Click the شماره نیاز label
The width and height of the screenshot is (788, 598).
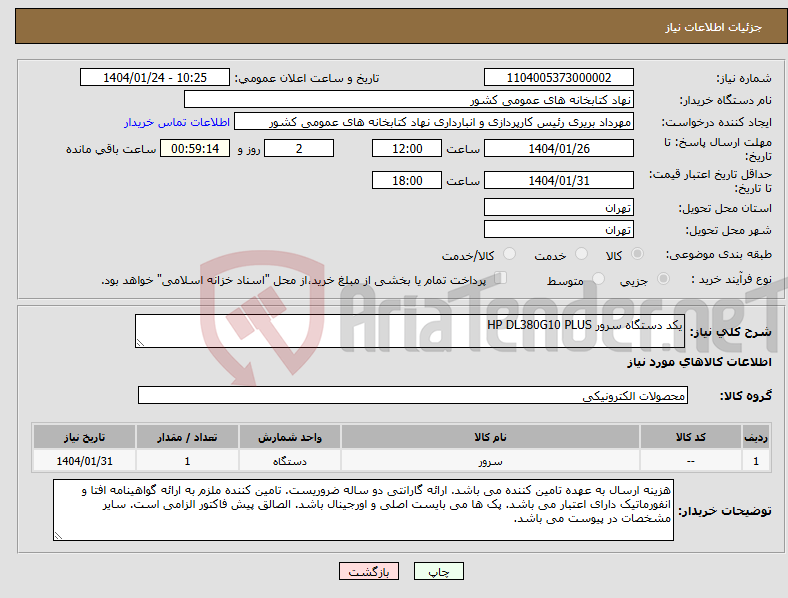(x=744, y=78)
